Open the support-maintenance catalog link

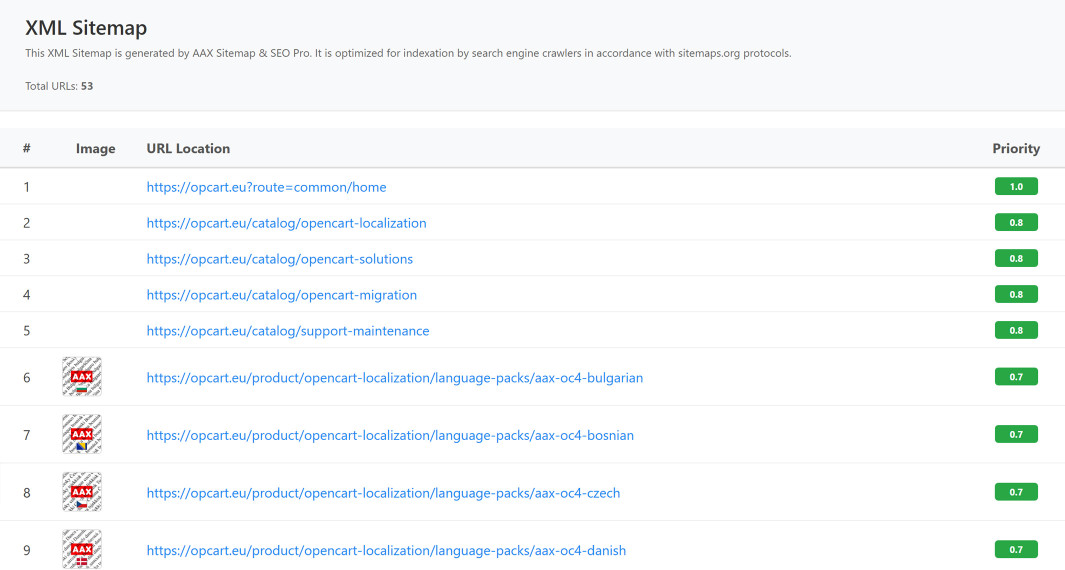click(x=287, y=331)
